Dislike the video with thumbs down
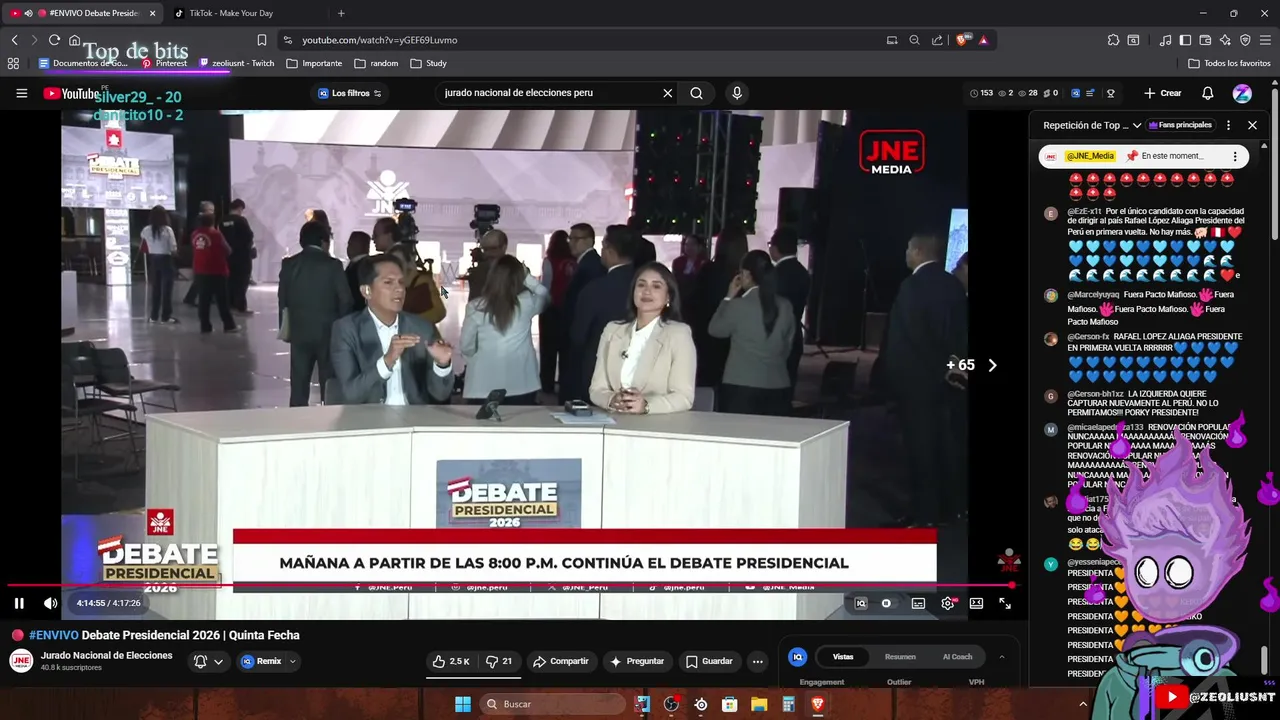The height and width of the screenshot is (720, 1280). (499, 661)
